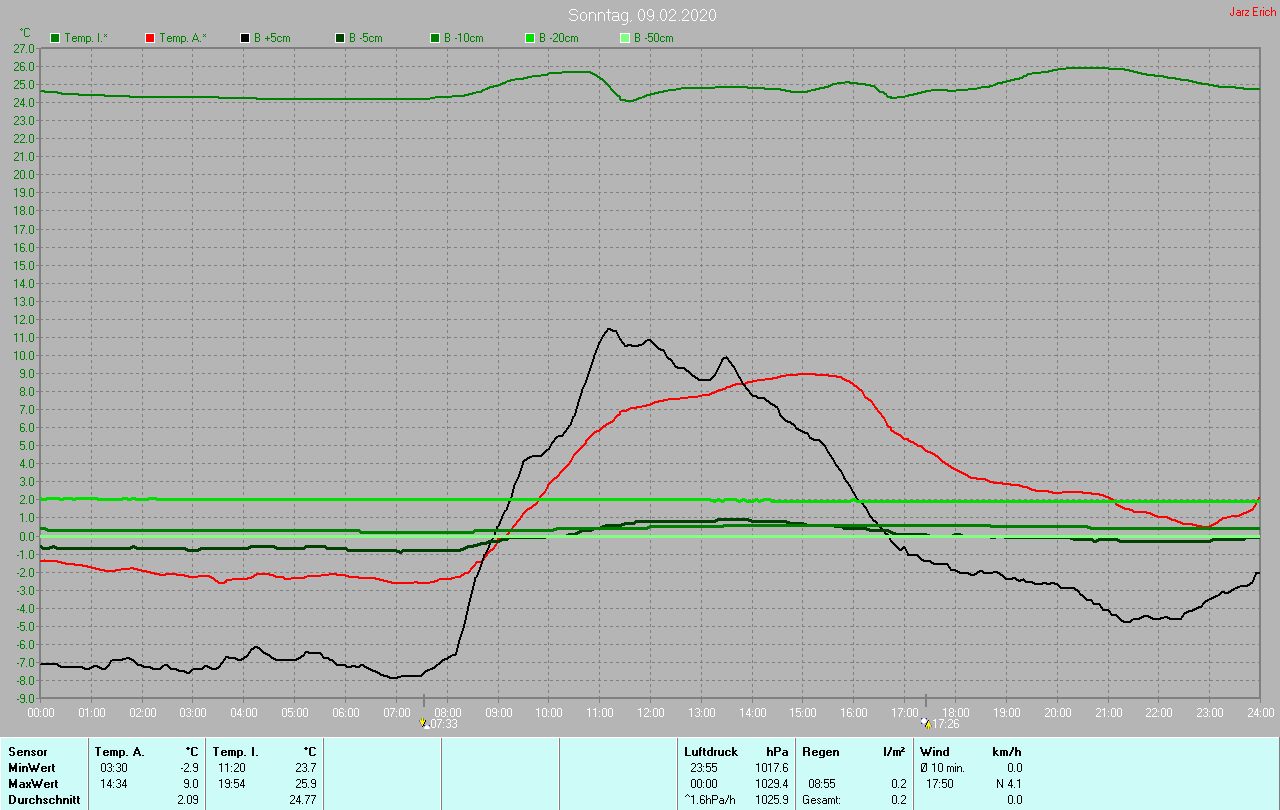Click the red Temp. A.* legend square
Image resolution: width=1280 pixels, height=810 pixels.
150,38
